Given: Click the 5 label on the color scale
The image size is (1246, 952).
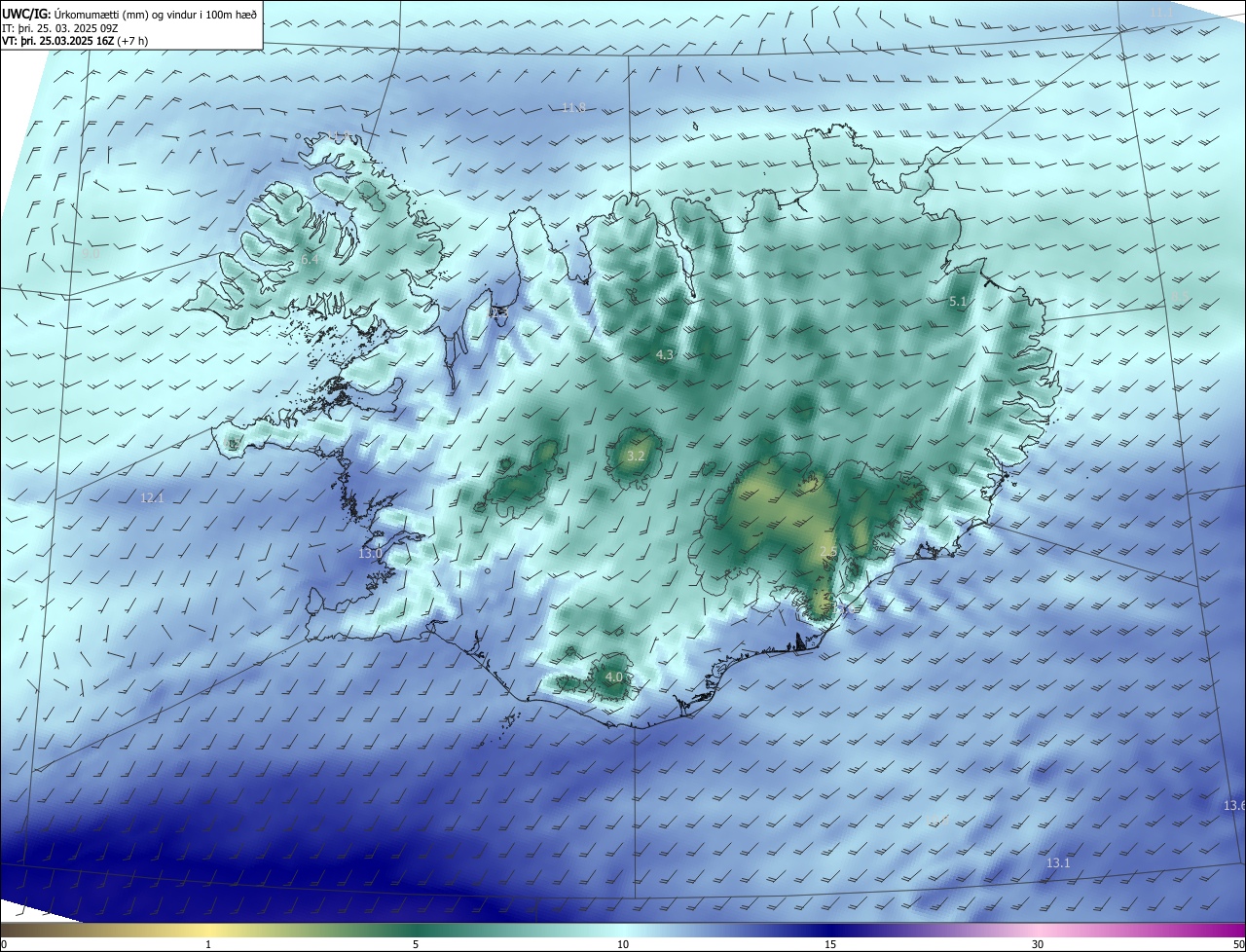Looking at the screenshot, I should point(416,944).
